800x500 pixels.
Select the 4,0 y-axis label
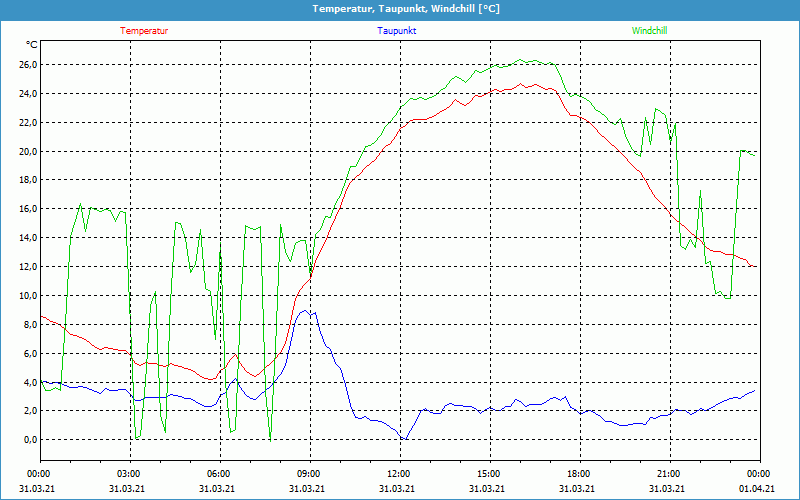coord(29,383)
